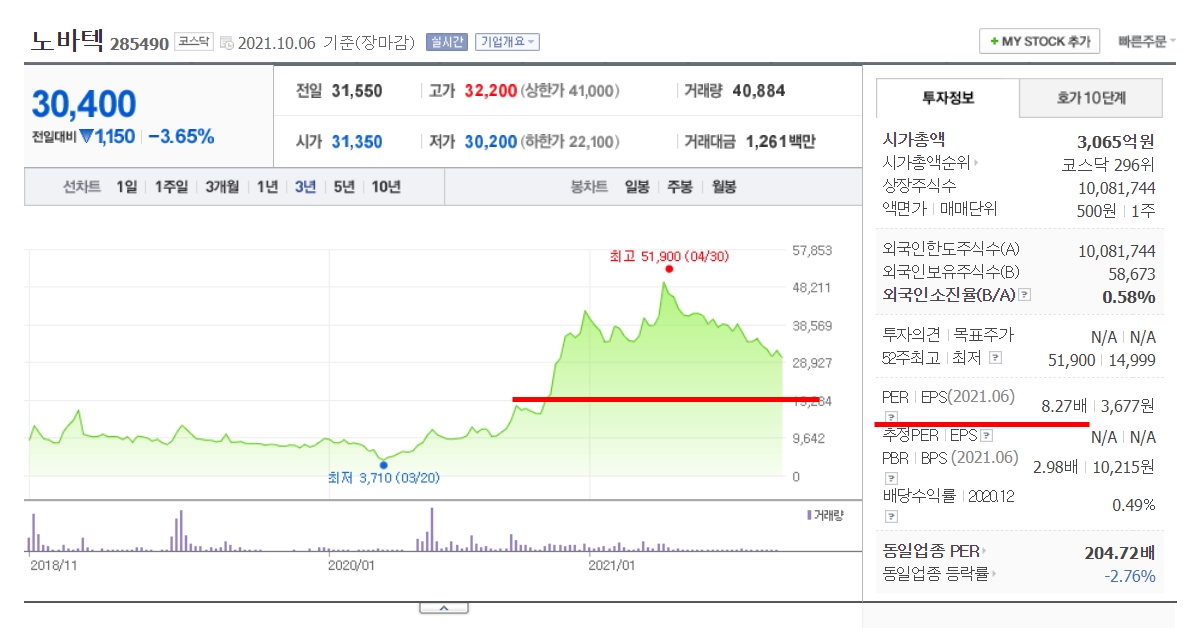This screenshot has width=1188, height=628.
Task: Click 거래대금 value 1,261백만
Action: (x=780, y=142)
